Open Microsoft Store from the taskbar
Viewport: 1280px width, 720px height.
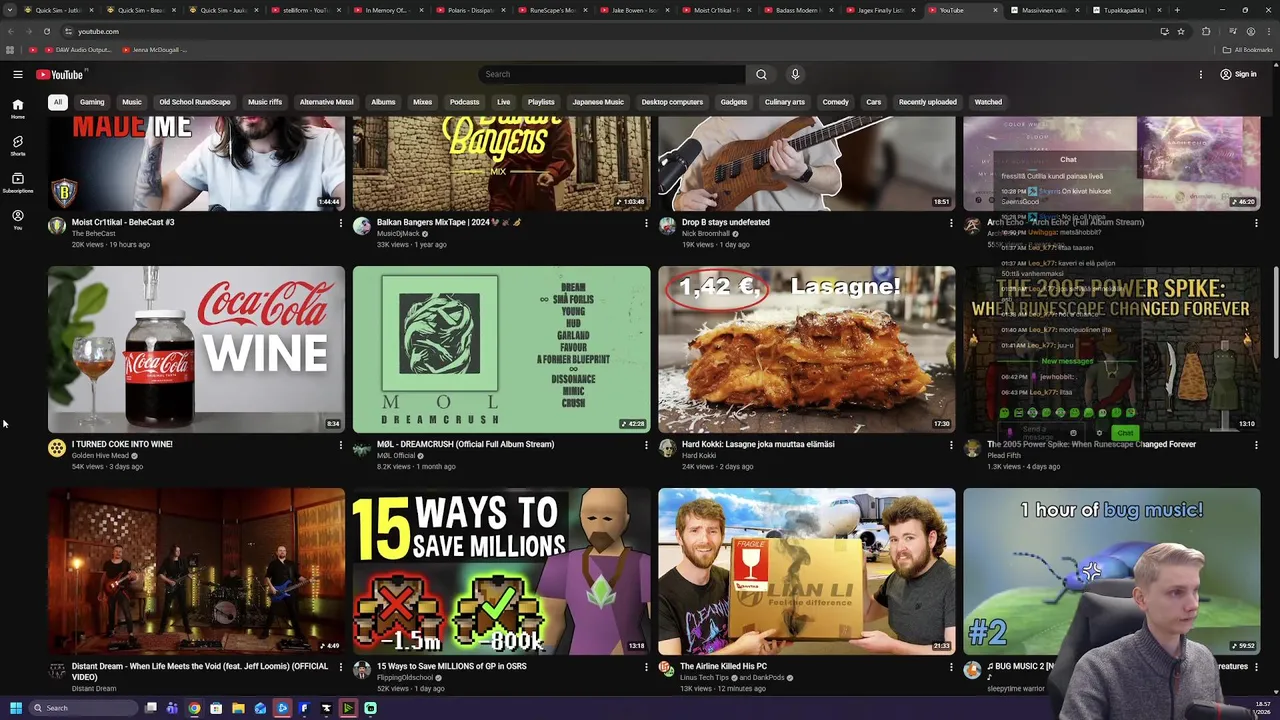[216, 708]
